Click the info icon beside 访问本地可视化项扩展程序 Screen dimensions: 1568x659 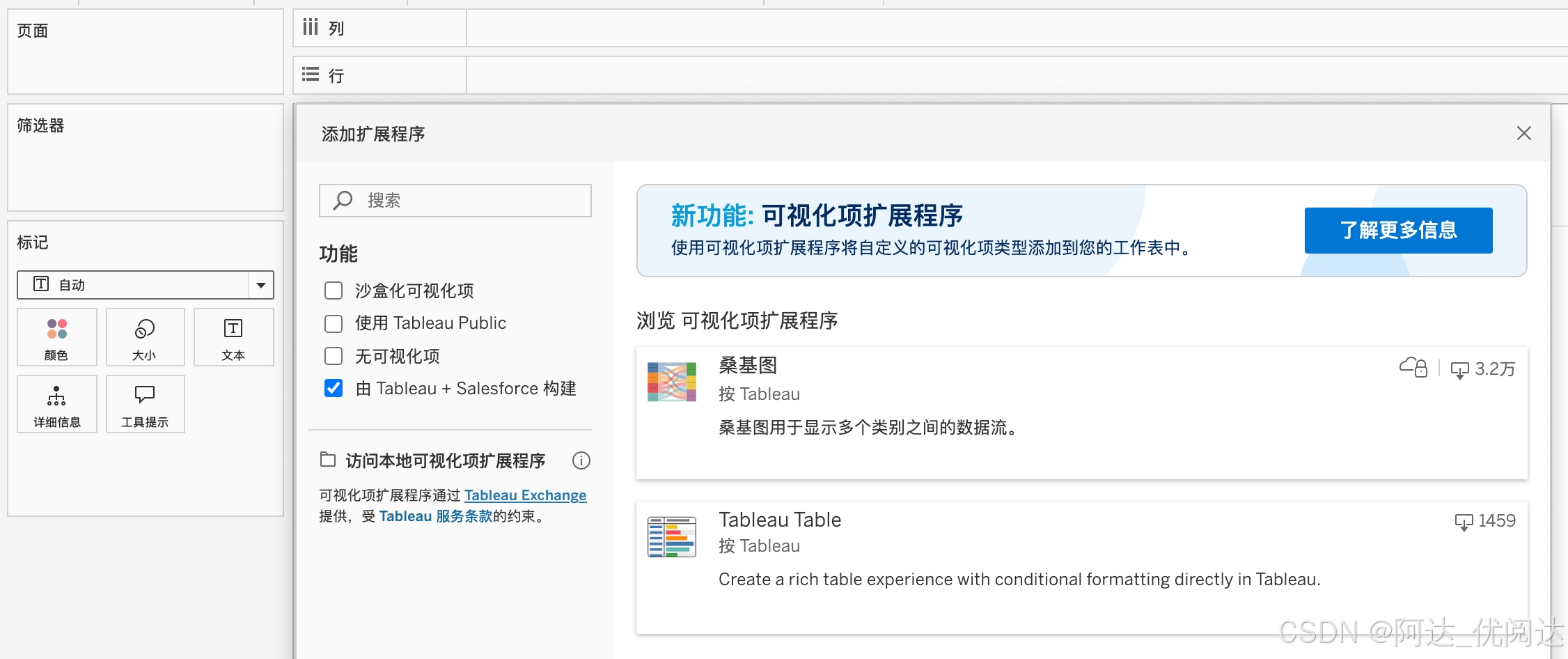point(581,460)
